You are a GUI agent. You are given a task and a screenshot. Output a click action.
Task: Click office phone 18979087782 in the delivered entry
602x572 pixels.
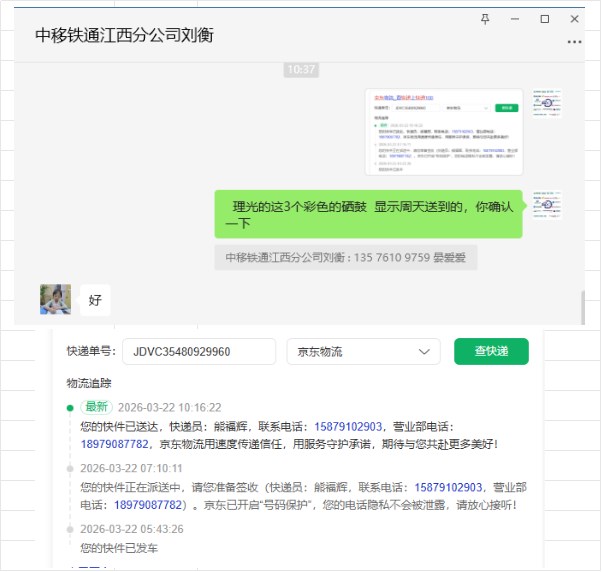tap(113, 444)
